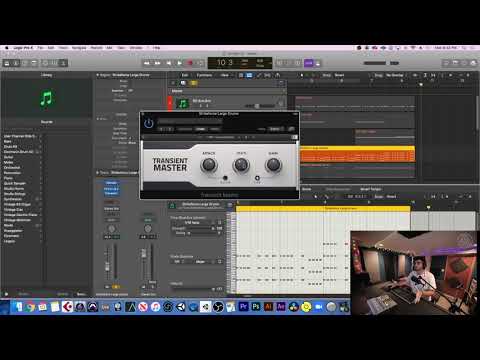Open the List Editors icon
The width and height of the screenshot is (480, 360).
[x=446, y=63]
